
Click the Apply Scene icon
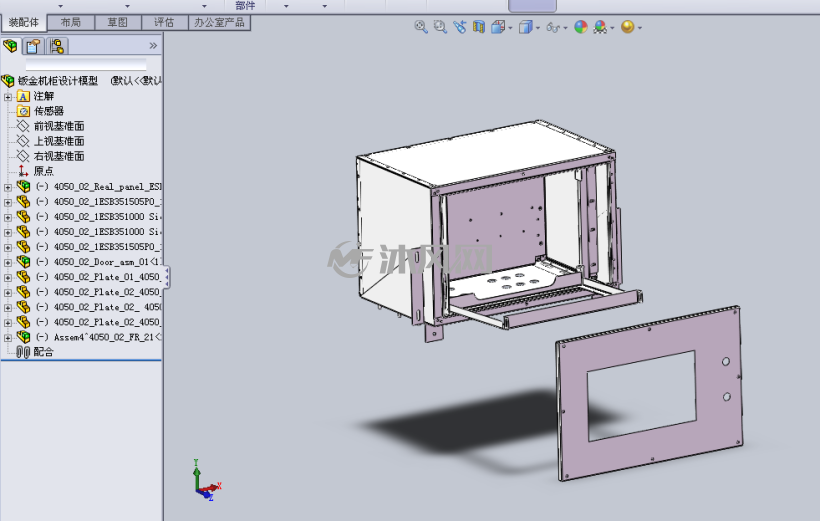click(600, 27)
